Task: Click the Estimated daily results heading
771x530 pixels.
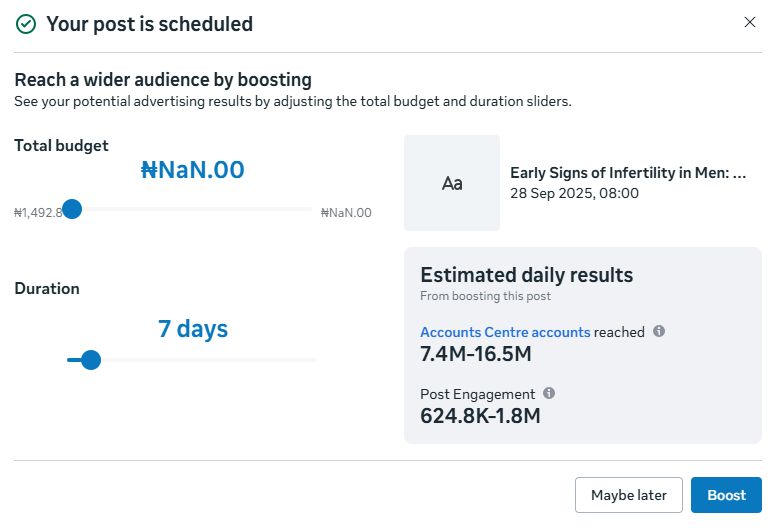Action: tap(527, 275)
